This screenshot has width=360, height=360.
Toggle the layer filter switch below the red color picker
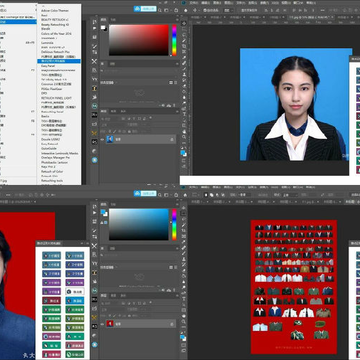151,118
